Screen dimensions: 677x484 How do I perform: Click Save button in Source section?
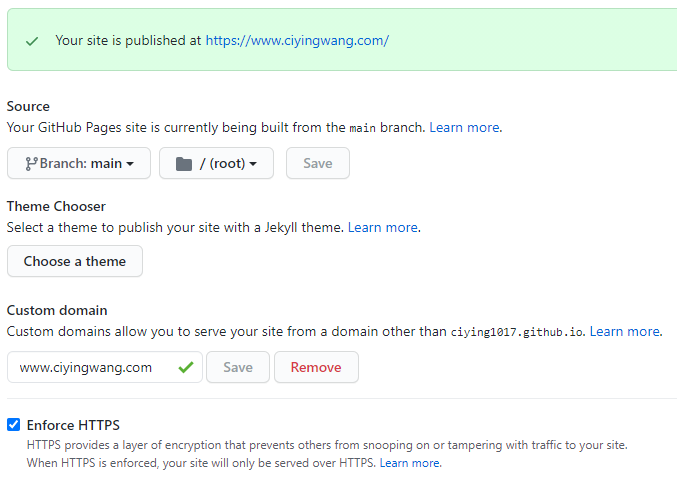[x=318, y=163]
